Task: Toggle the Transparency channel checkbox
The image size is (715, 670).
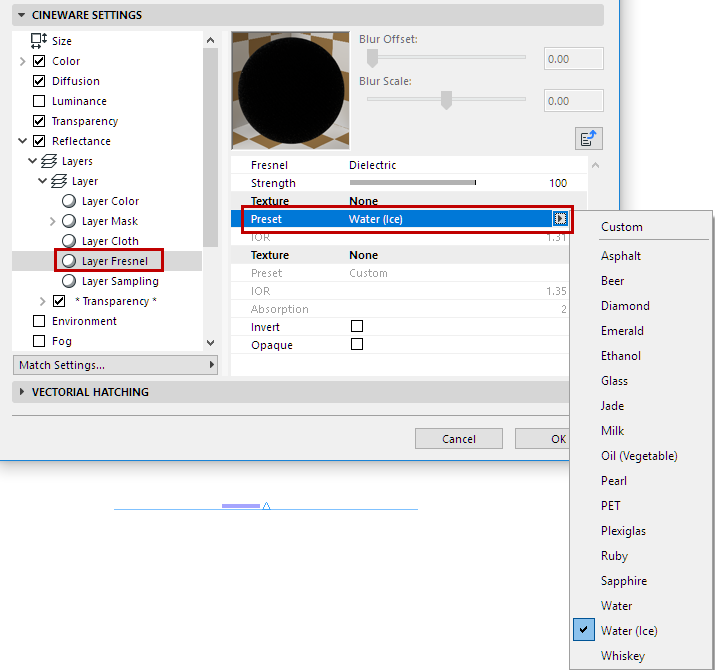Action: pos(39,121)
